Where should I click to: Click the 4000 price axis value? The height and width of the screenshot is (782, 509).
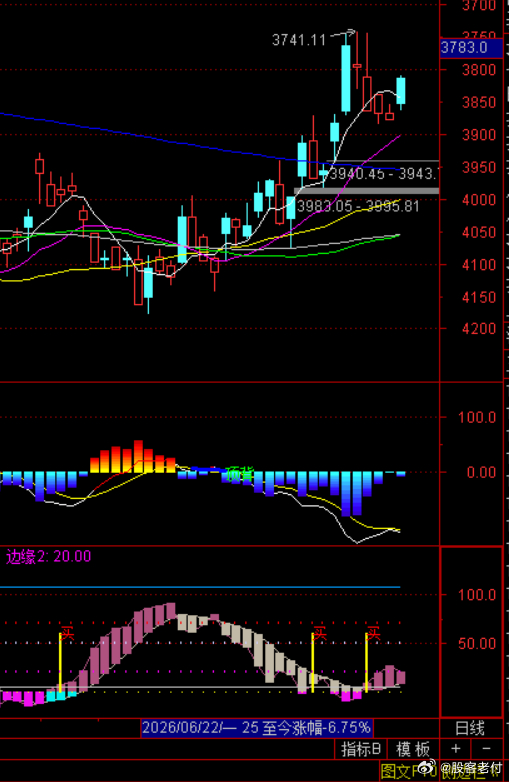click(x=479, y=199)
